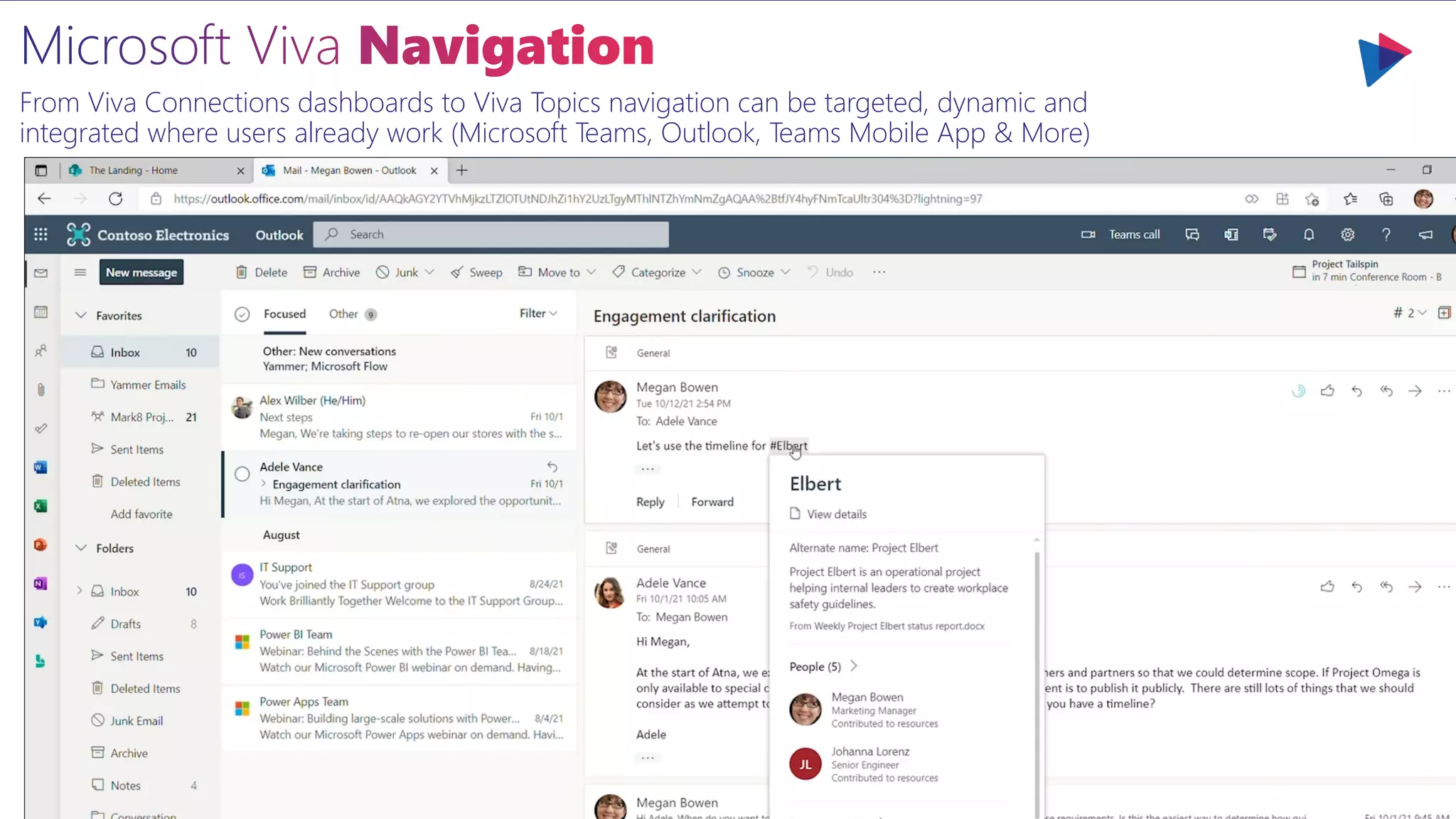This screenshot has width=1456, height=819.
Task: Open the Project Tailspin meeting reminder
Action: point(1367,271)
